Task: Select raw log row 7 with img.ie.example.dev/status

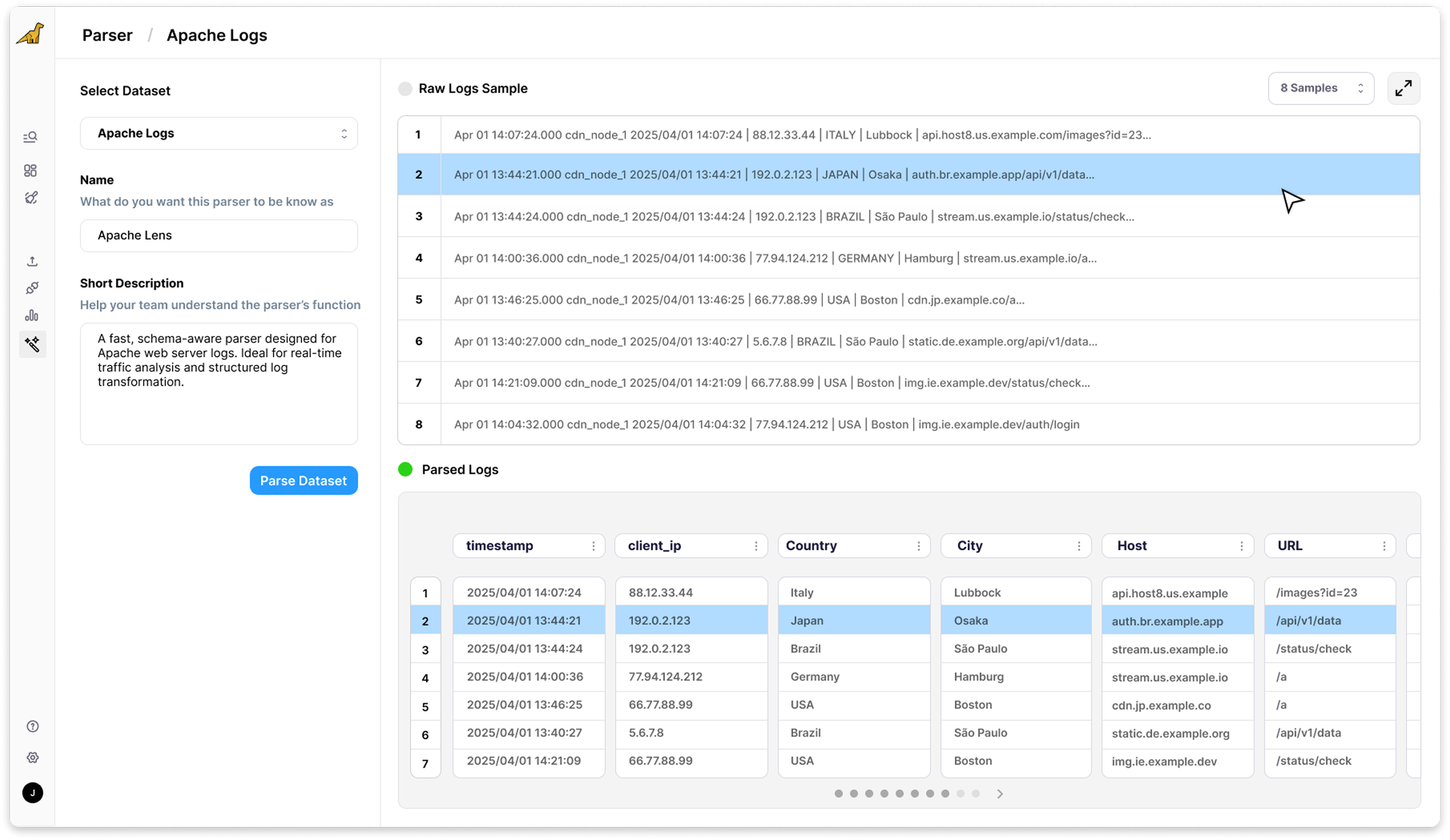Action: pyautogui.click(x=908, y=382)
